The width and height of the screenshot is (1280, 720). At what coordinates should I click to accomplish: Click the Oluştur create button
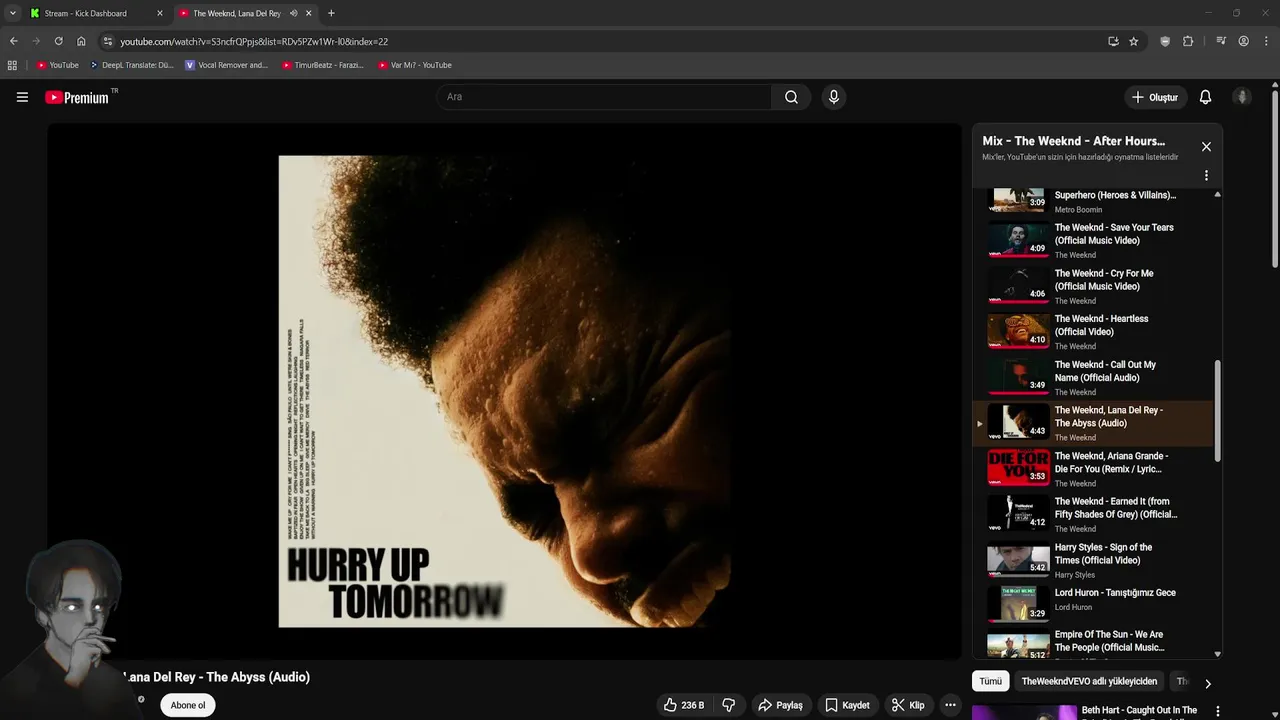pos(1154,97)
